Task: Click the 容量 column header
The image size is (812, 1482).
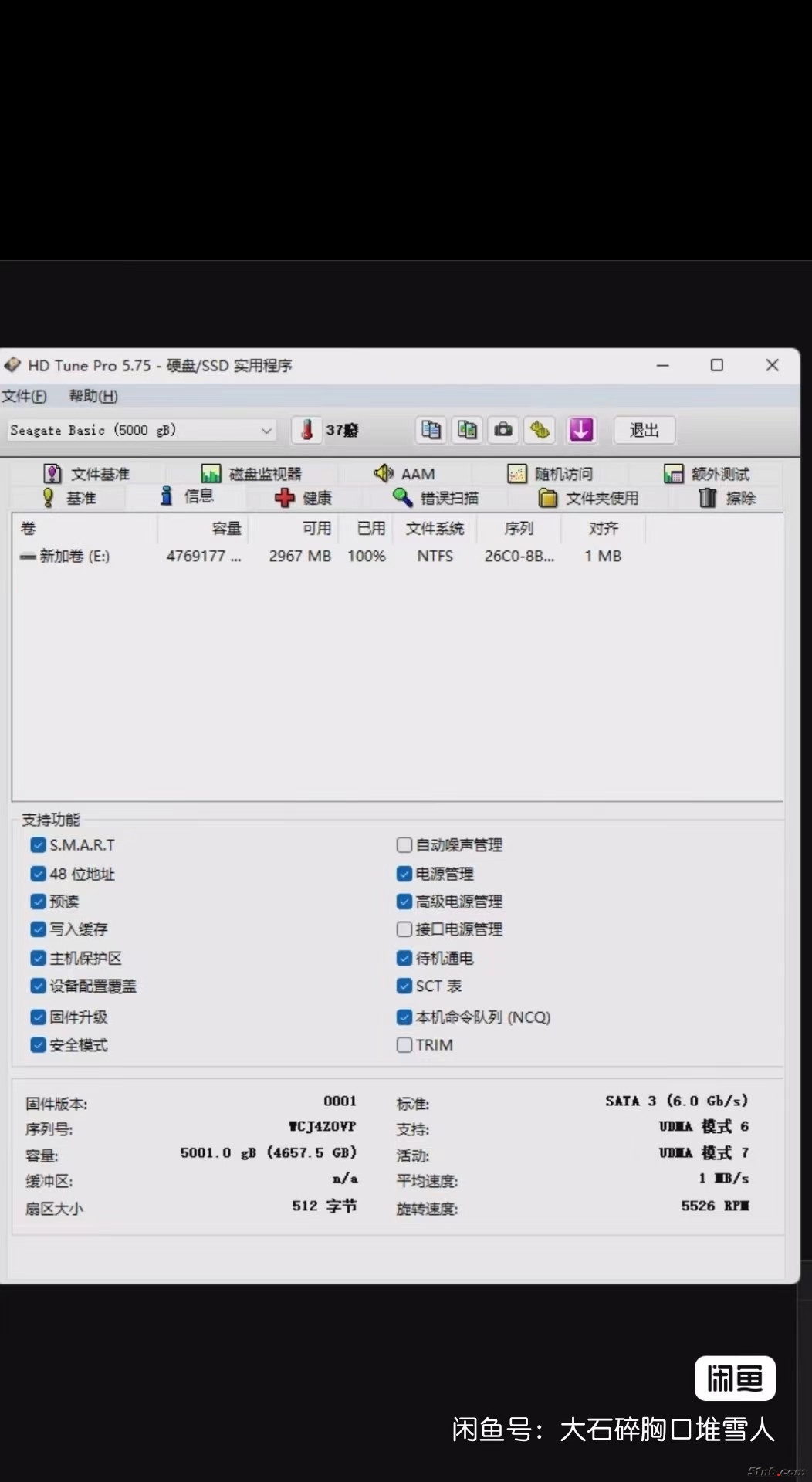Action: tap(226, 529)
